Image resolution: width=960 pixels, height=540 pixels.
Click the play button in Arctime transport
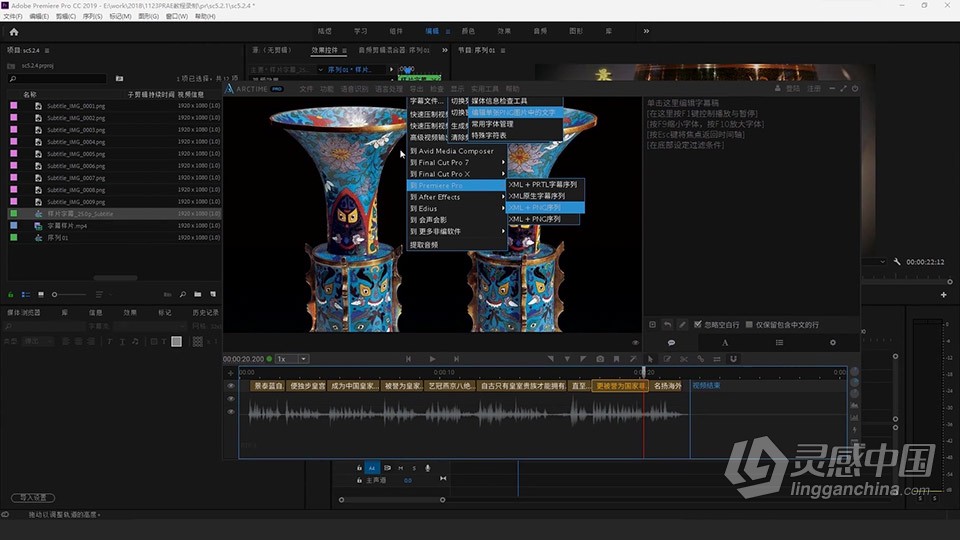click(x=432, y=359)
